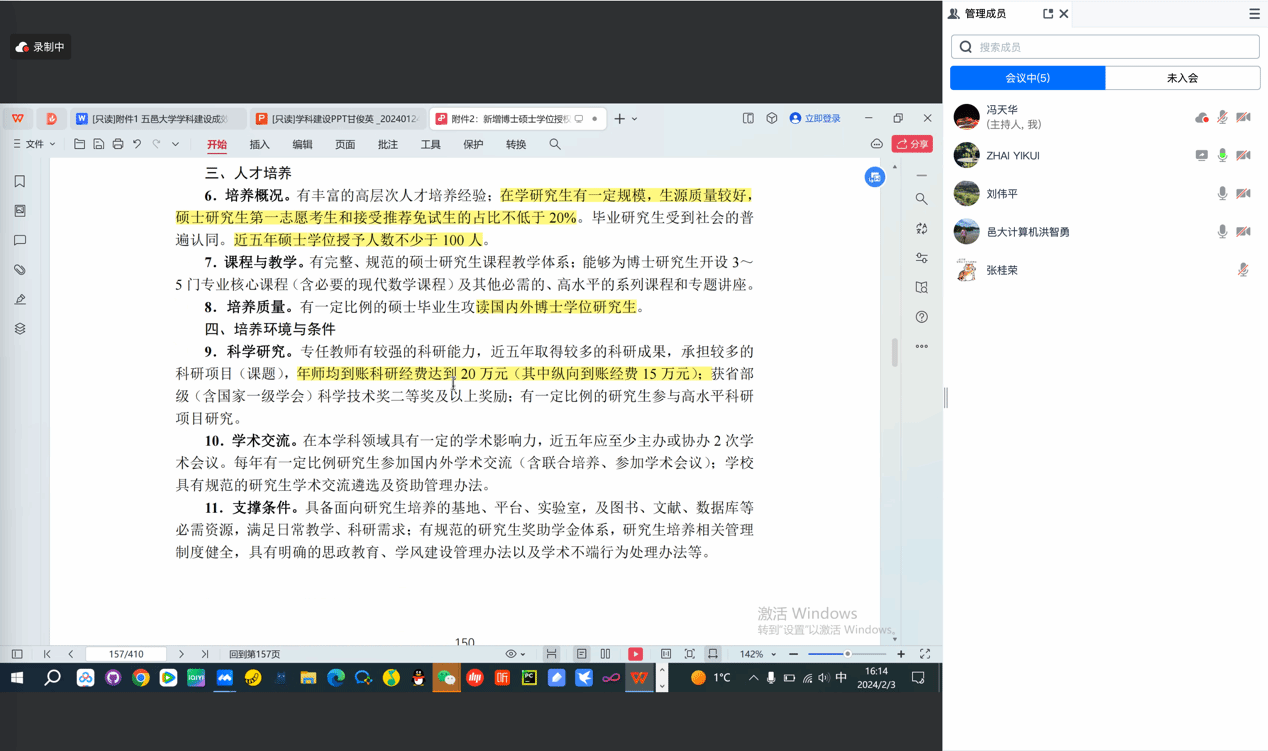Expand the eye view mode dropdown

(516, 654)
